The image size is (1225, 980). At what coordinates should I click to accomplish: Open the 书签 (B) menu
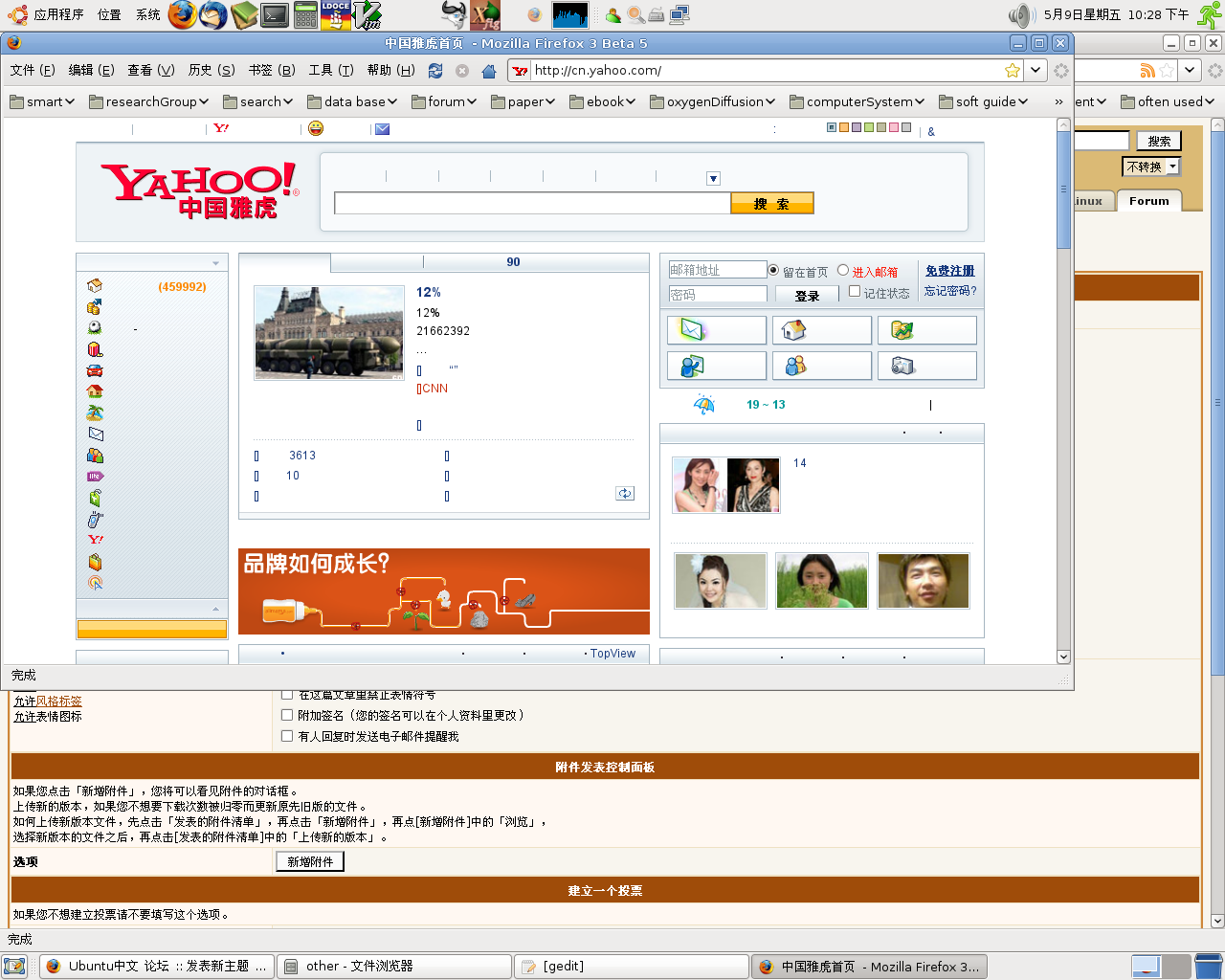(x=272, y=70)
